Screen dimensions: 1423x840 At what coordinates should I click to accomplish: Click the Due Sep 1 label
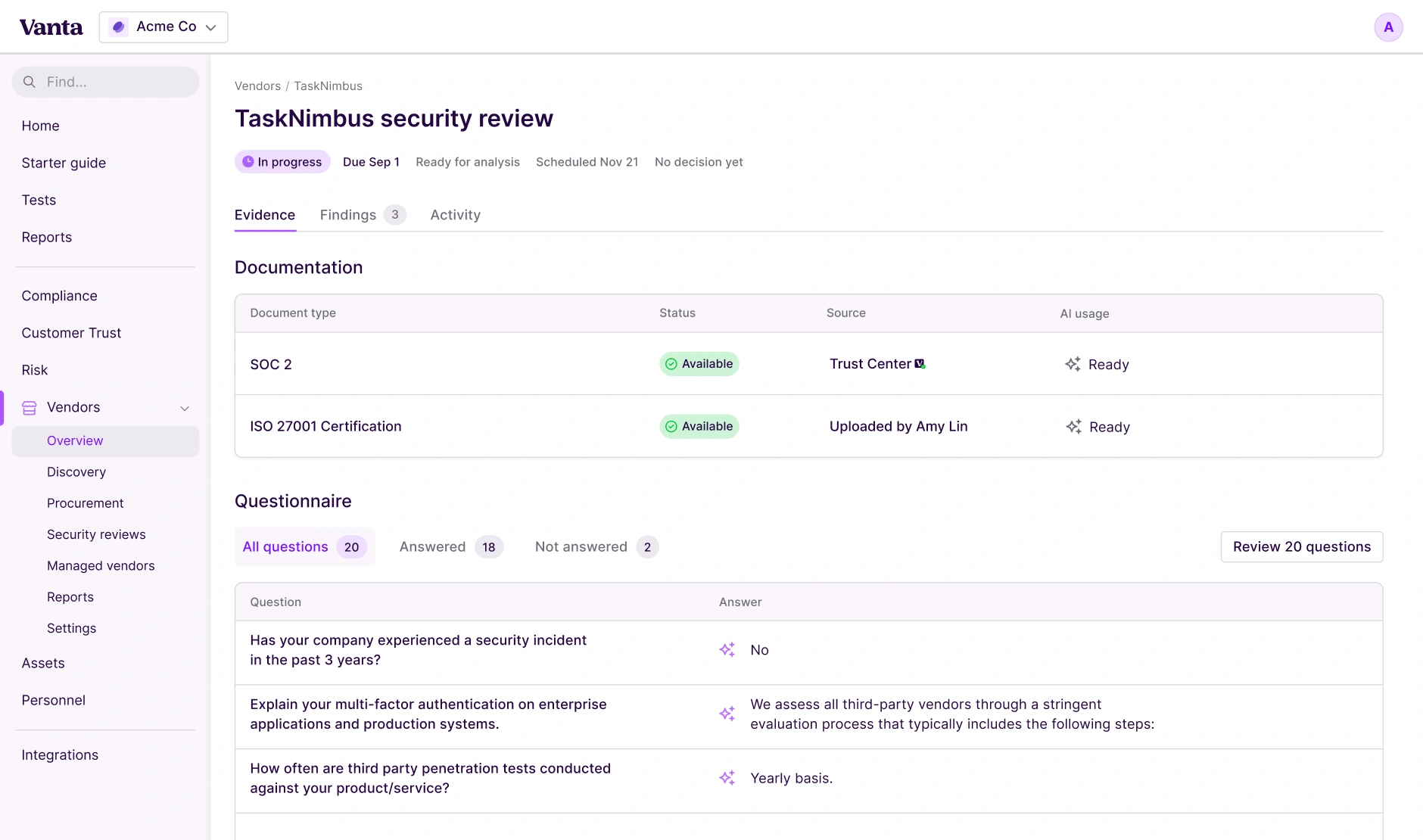371,162
